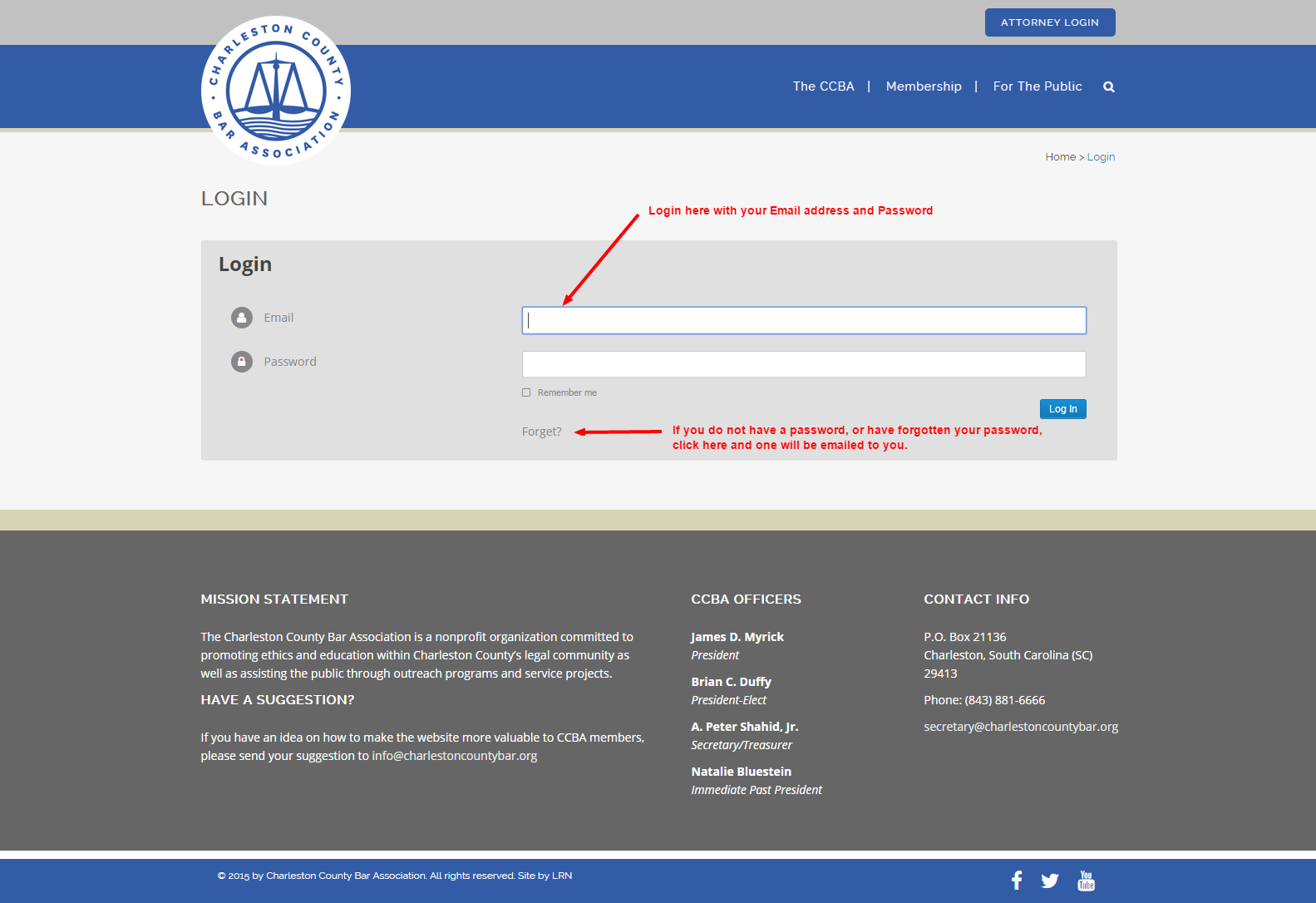Open the YouTube footer icon
Viewport: 1316px width, 903px height.
pos(1086,880)
